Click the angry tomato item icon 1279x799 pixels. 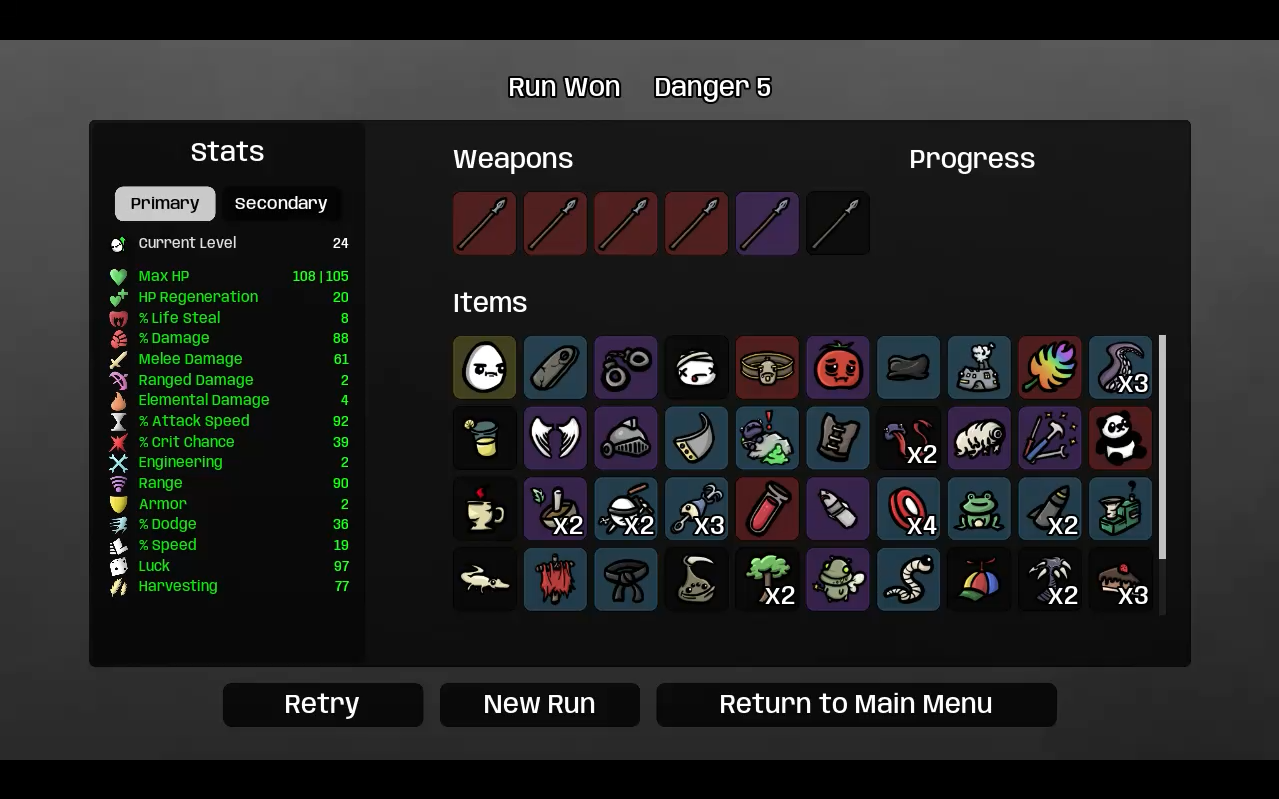[x=837, y=367]
